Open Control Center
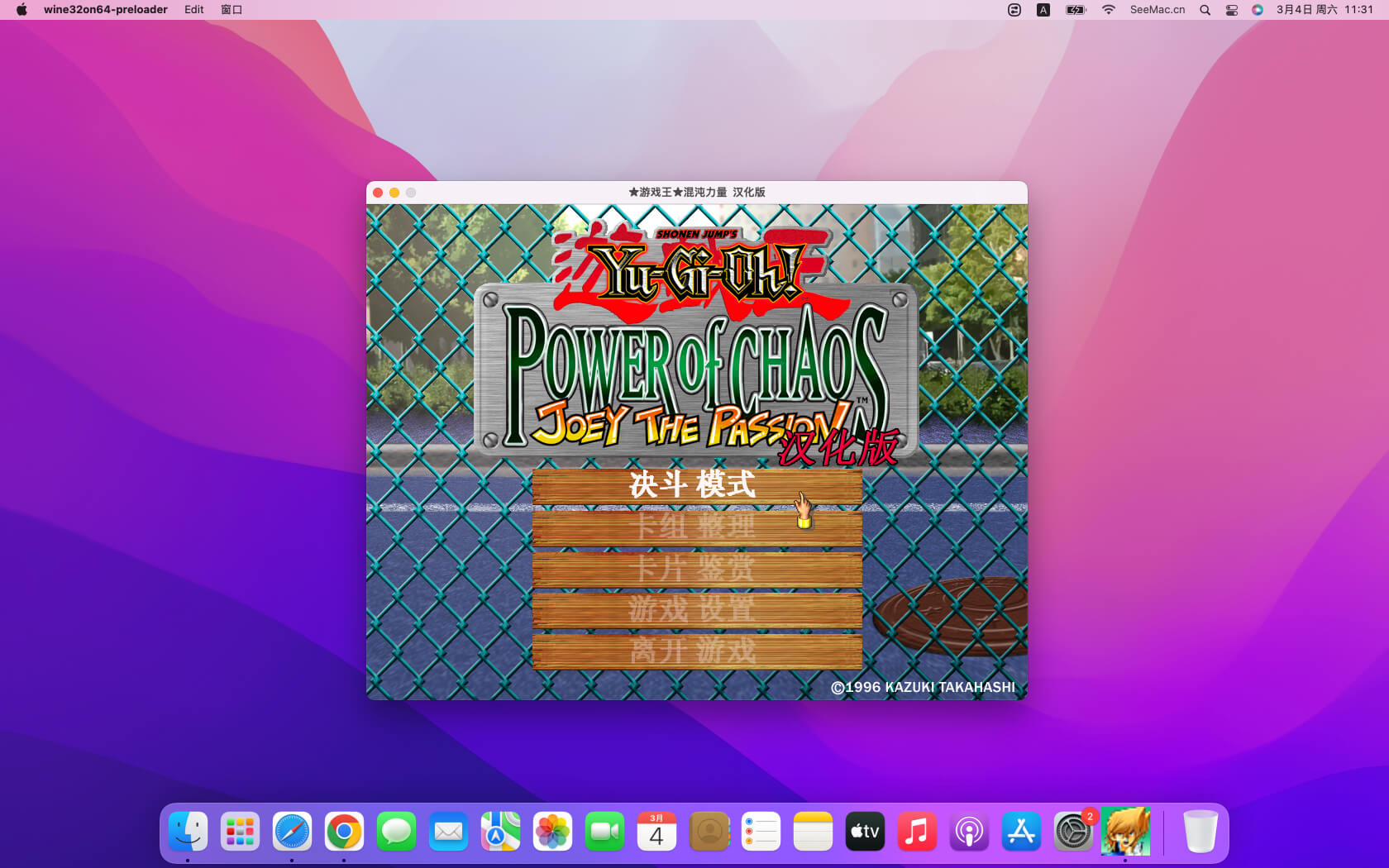Viewport: 1389px width, 868px height. point(1231,10)
